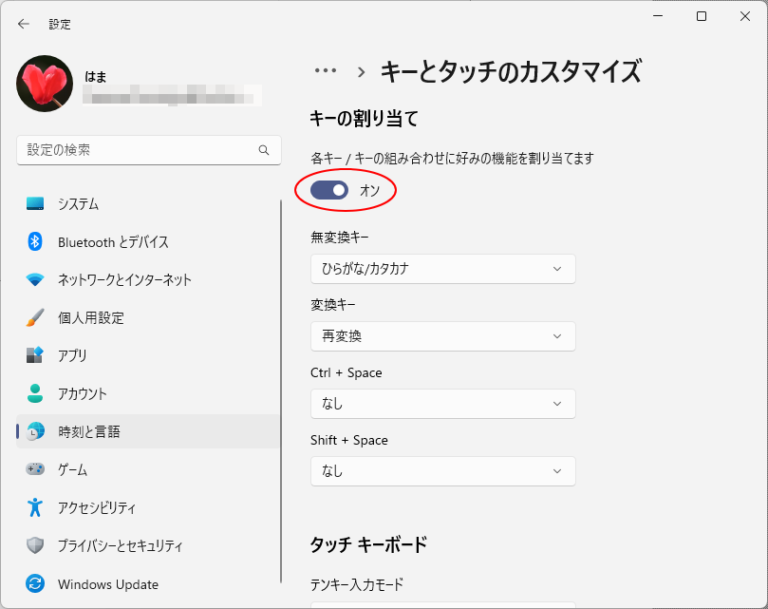768x609 pixels.
Task: Click the アカウント person icon
Action: pos(35,394)
